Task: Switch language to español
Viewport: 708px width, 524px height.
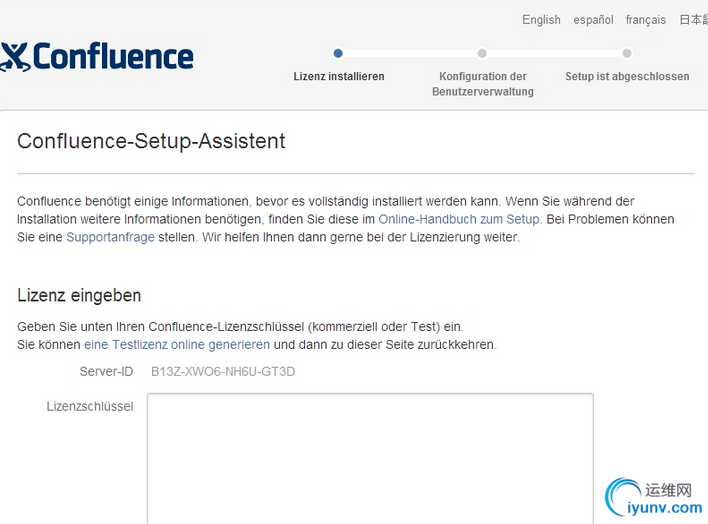Action: click(x=594, y=20)
